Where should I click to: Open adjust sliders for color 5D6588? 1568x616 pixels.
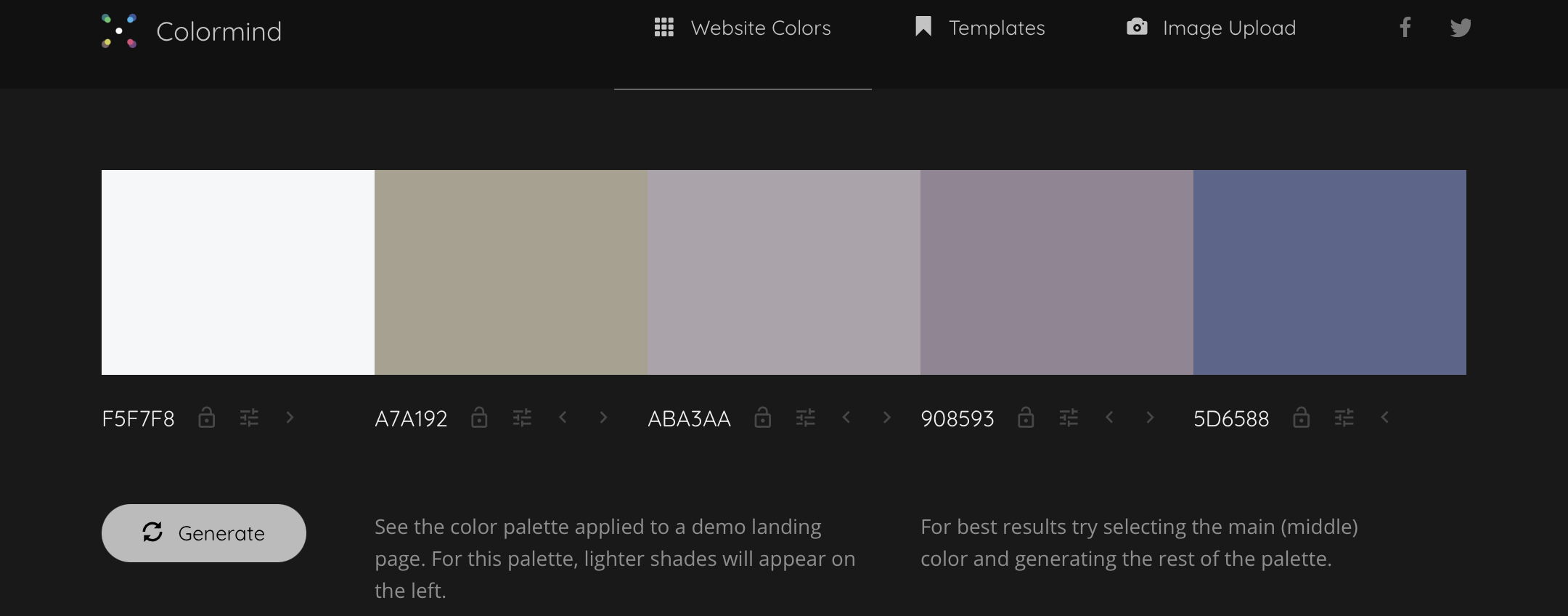click(1344, 418)
